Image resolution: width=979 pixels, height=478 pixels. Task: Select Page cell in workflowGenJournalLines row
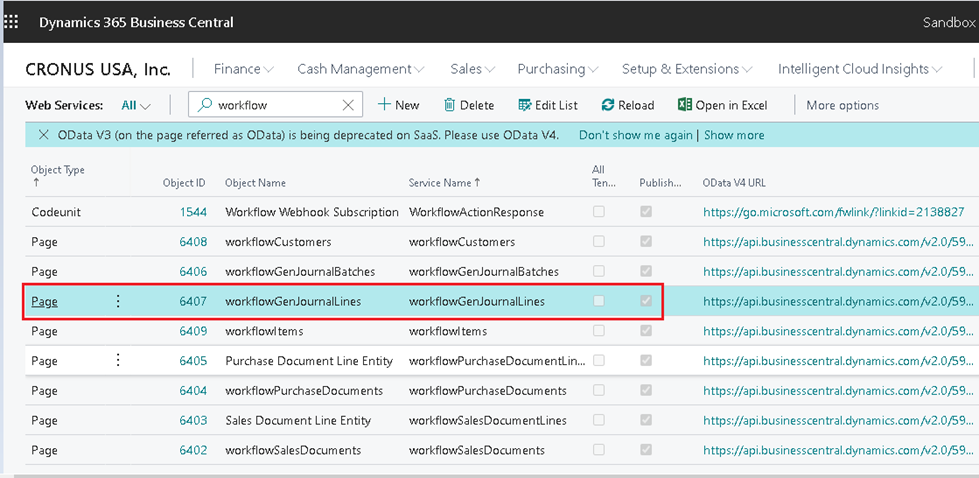[44, 301]
